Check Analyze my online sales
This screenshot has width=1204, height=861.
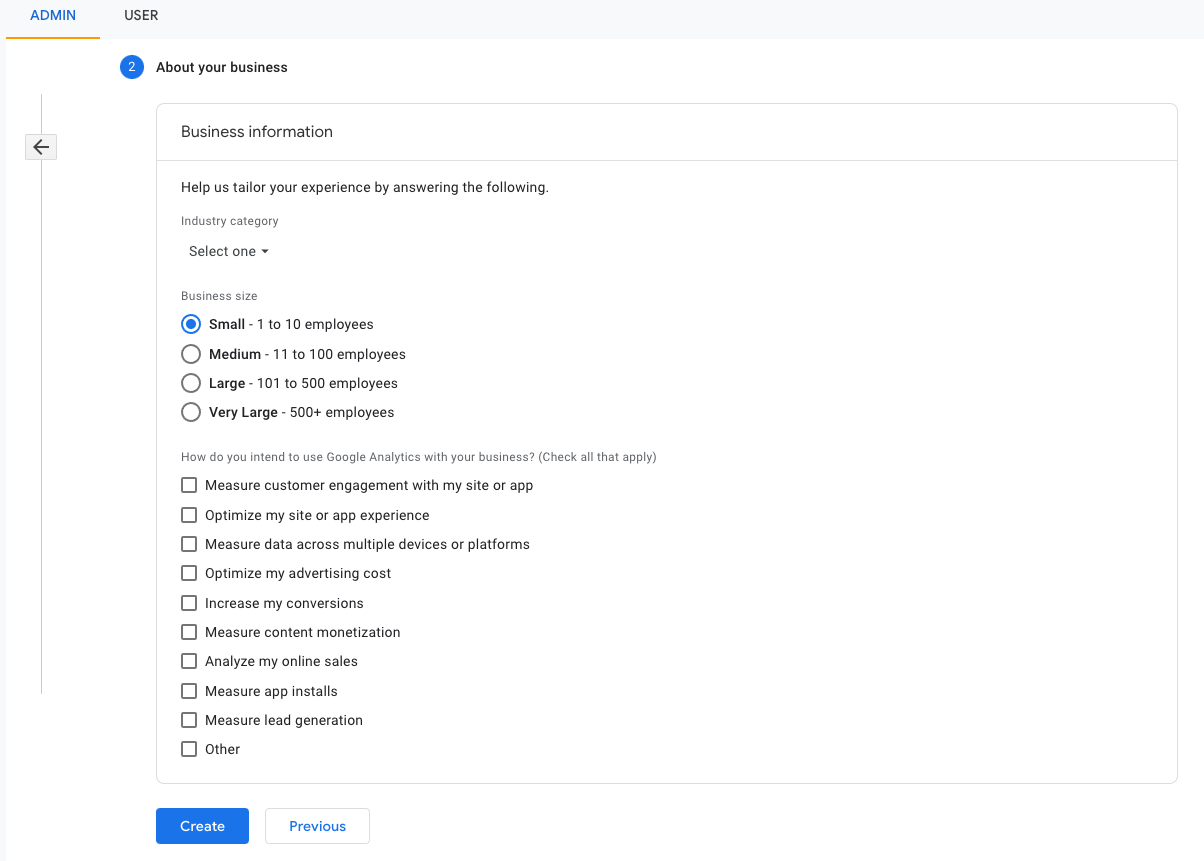point(189,661)
